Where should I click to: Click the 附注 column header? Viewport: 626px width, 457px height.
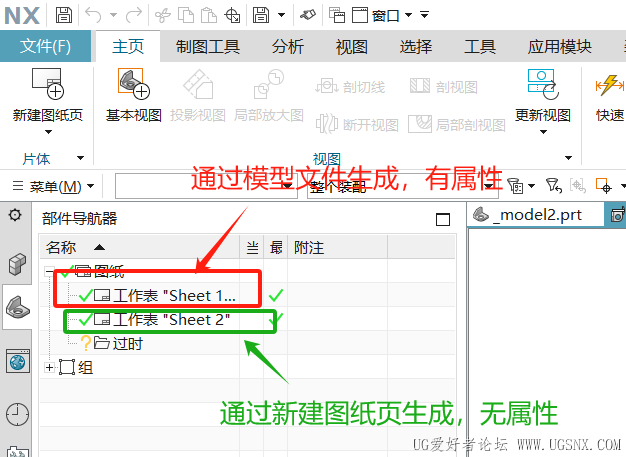pyautogui.click(x=337, y=247)
